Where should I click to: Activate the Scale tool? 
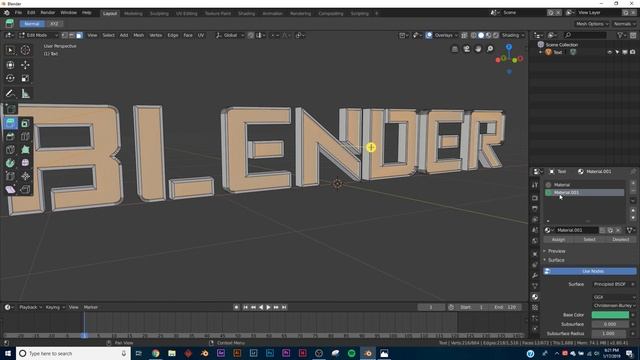pos(25,78)
